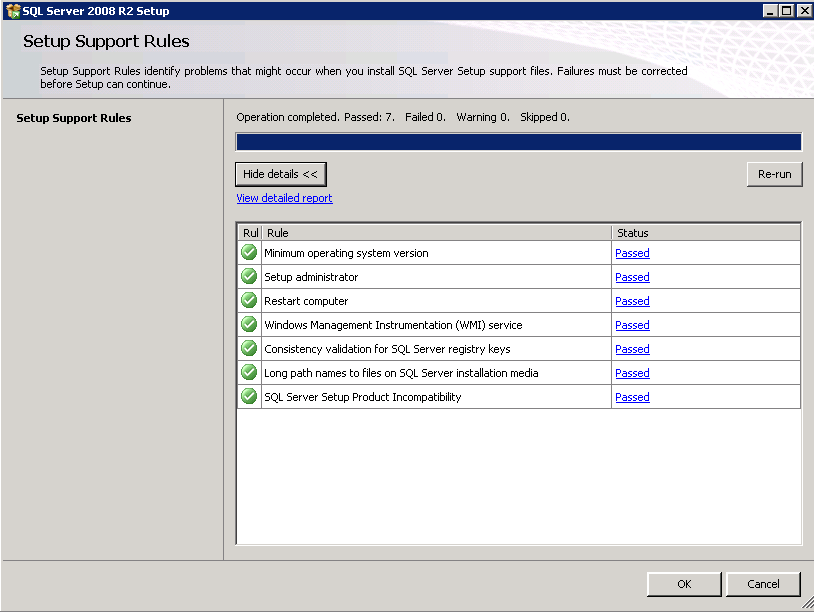Click the completed operation progress bar
Viewport: 814px width, 612px height.
point(519,142)
